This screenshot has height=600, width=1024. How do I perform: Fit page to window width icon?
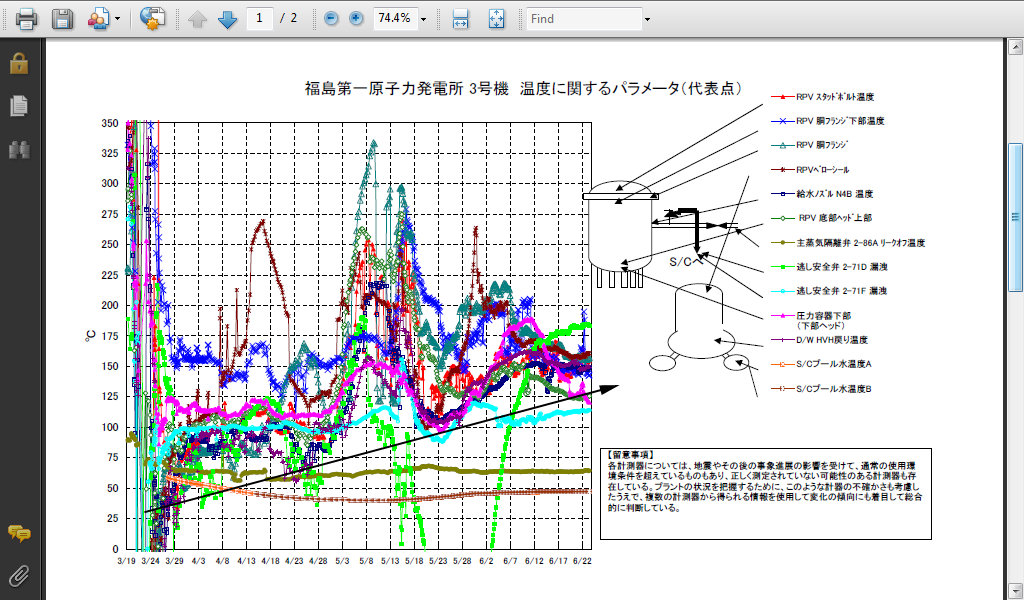(460, 19)
